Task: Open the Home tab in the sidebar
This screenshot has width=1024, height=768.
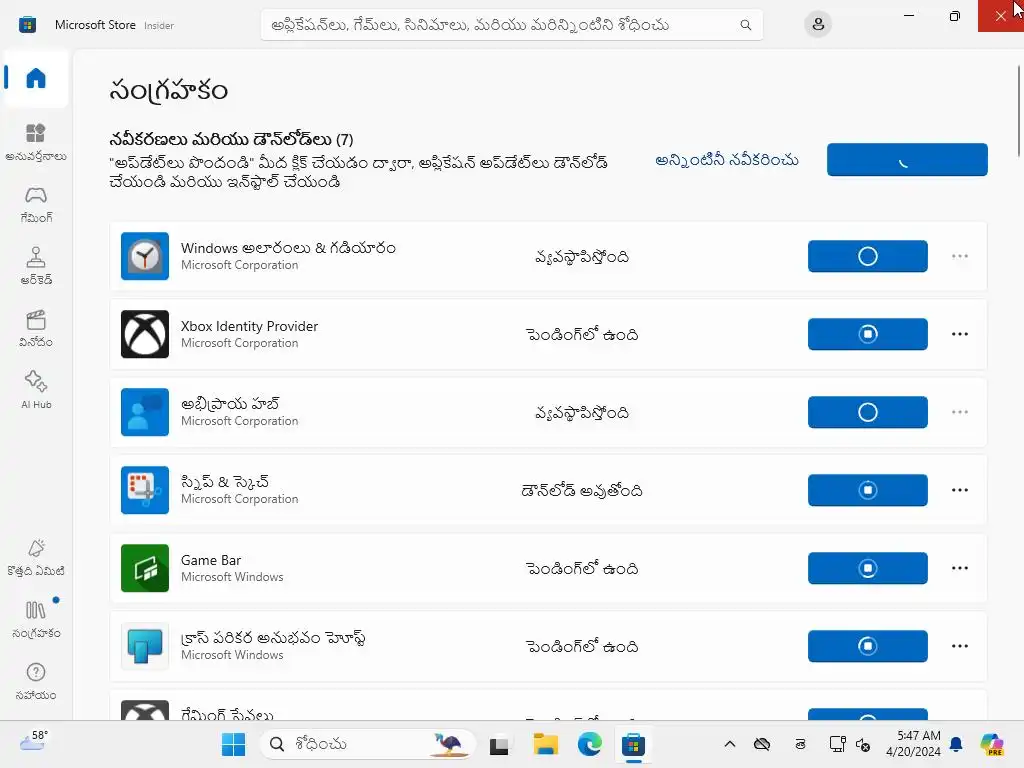Action: 36,78
